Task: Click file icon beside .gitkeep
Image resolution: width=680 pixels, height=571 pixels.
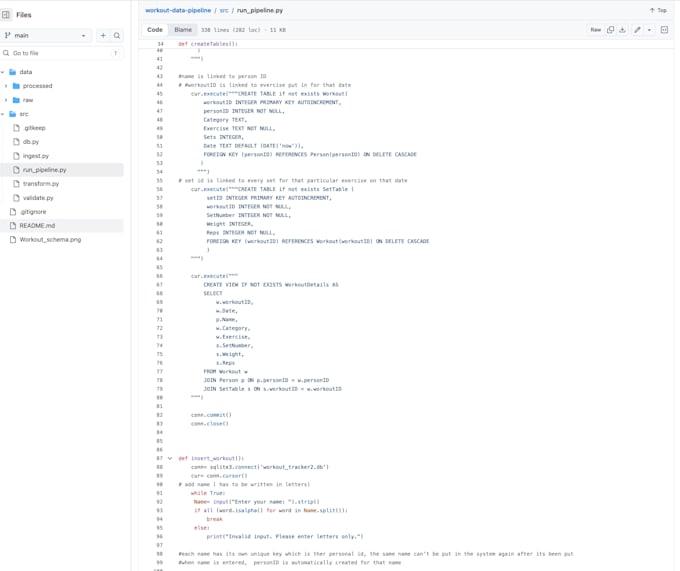Action: pos(16,128)
